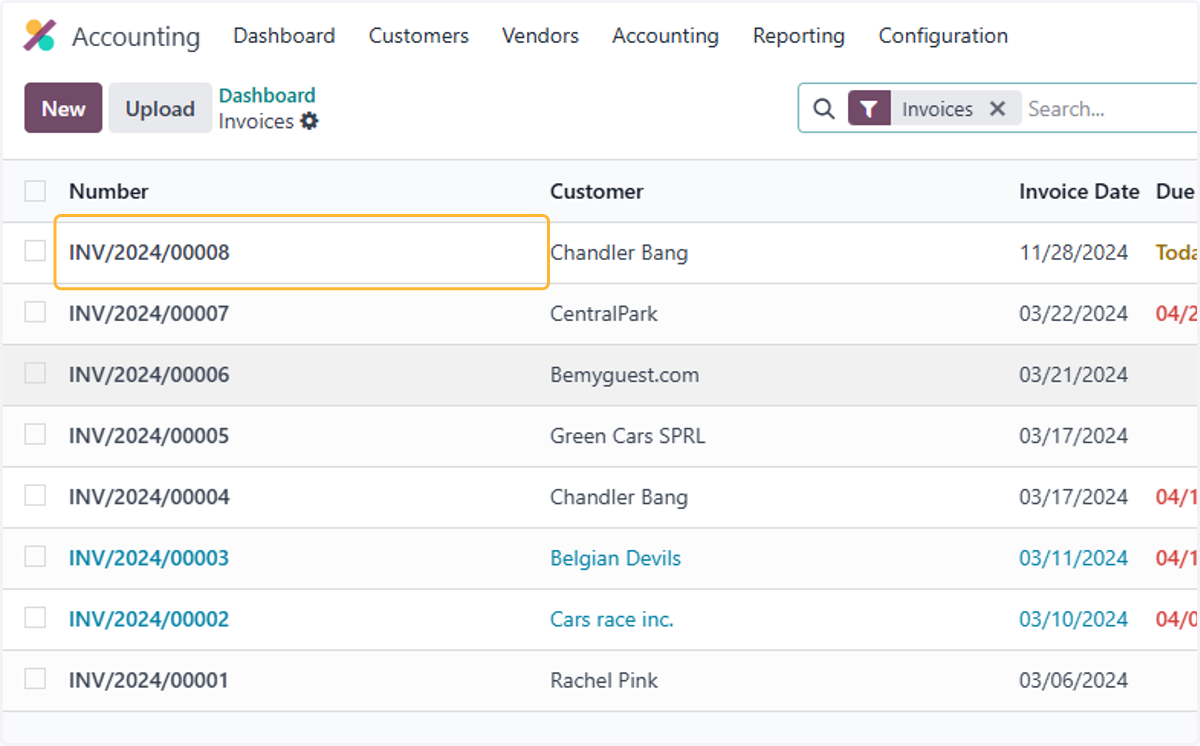Select checkbox for INV/2024/00007

coord(35,312)
